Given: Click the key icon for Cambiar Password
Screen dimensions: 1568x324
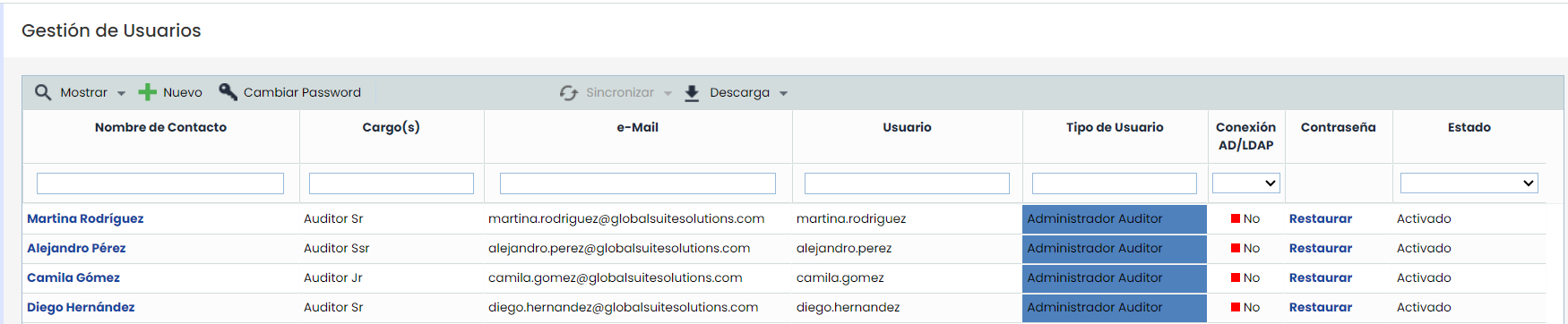Looking at the screenshot, I should (228, 91).
